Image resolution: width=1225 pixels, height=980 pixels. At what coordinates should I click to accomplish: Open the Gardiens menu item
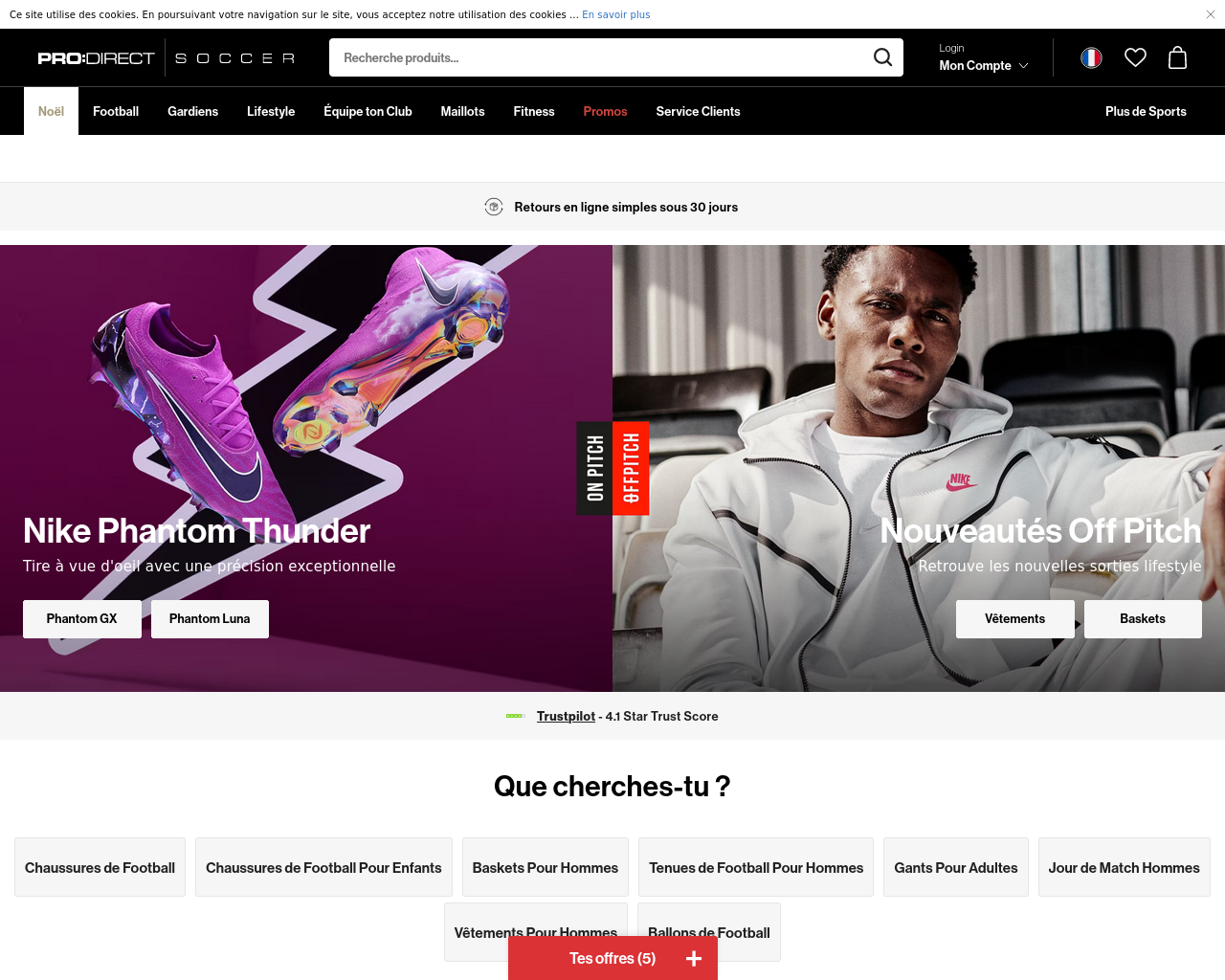pos(192,111)
